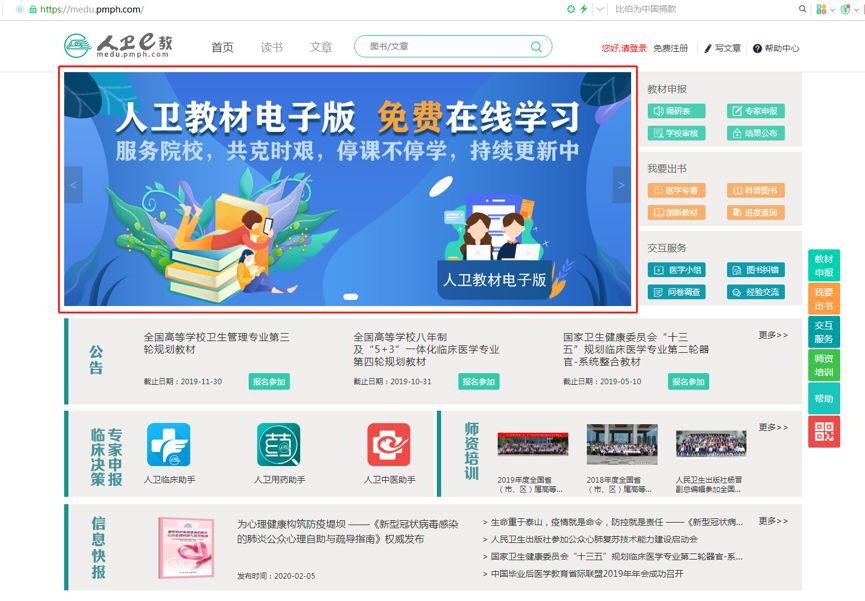The height and width of the screenshot is (601, 865).
Task: Open the 人卫中医助手 app icon
Action: pos(388,445)
